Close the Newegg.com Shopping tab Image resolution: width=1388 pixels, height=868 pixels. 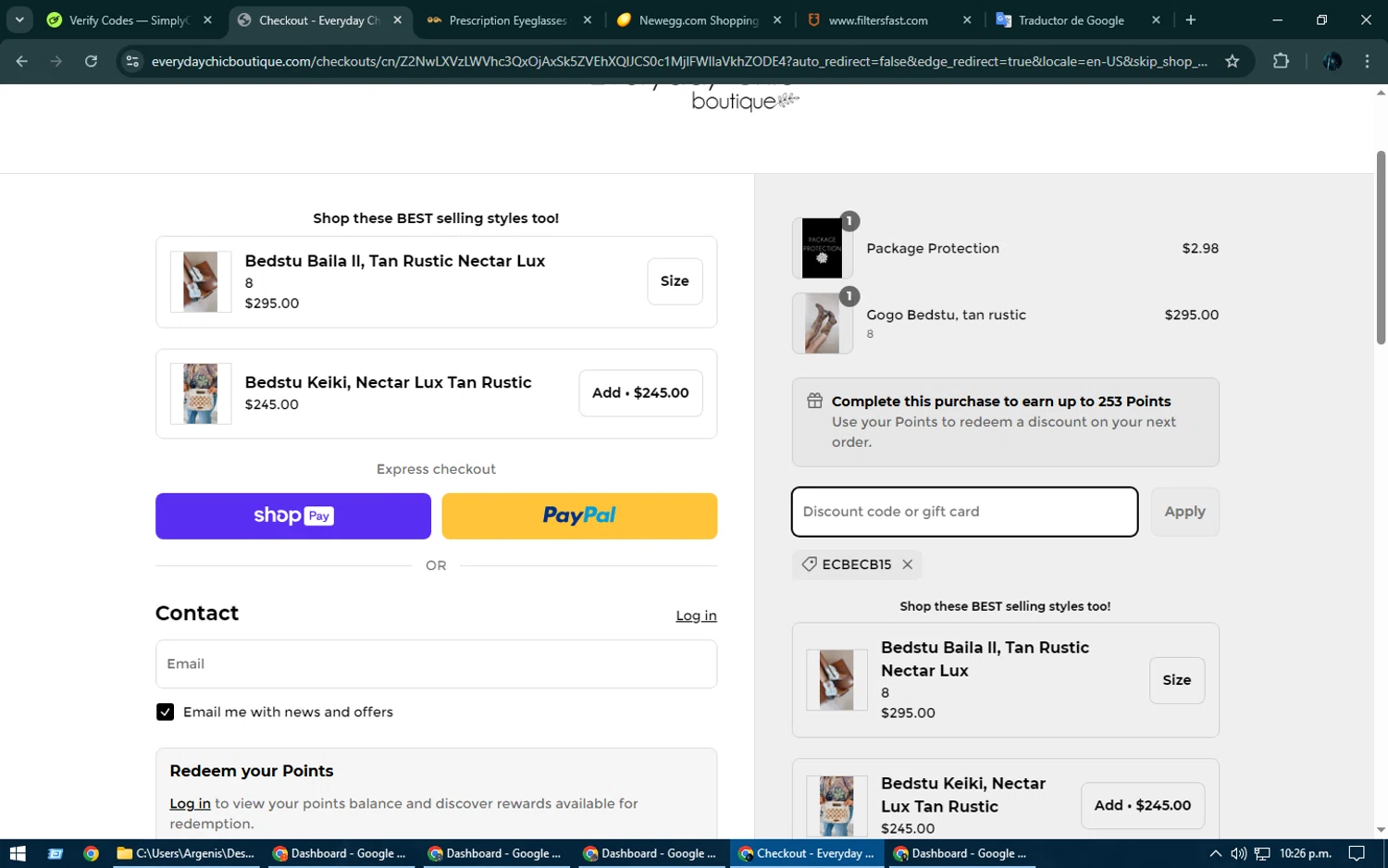(776, 19)
